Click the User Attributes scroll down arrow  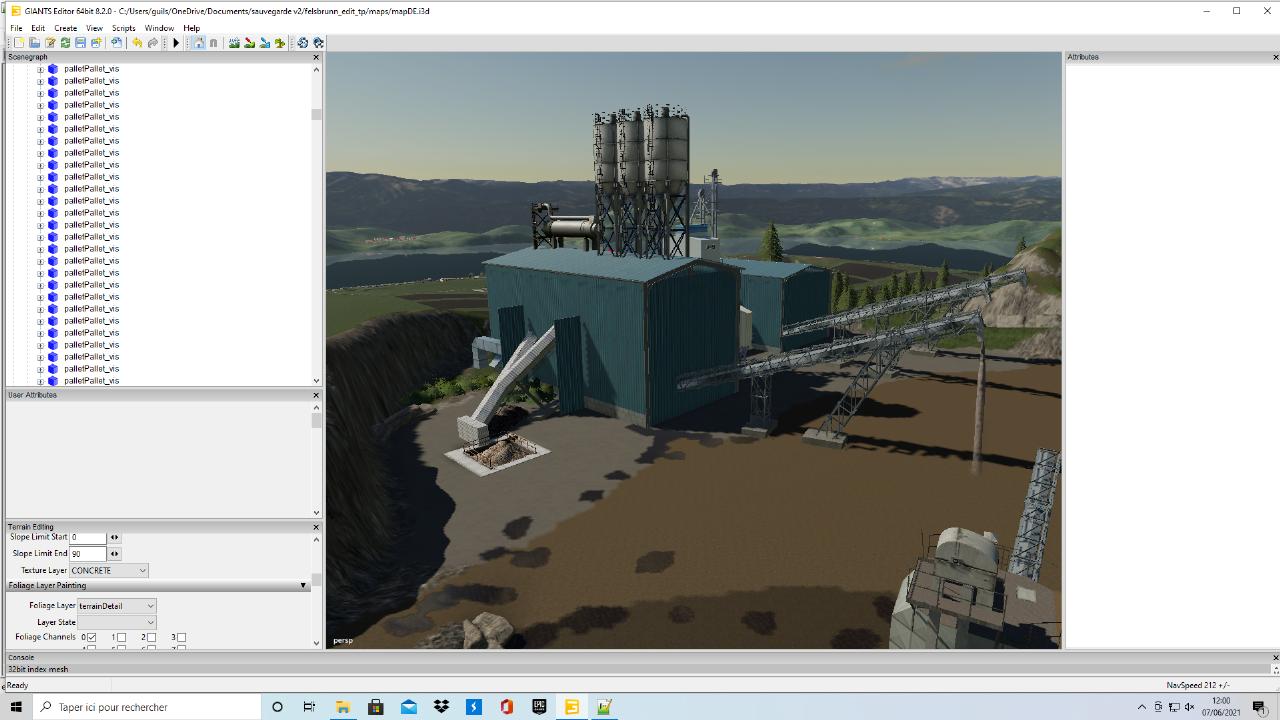pyautogui.click(x=316, y=512)
